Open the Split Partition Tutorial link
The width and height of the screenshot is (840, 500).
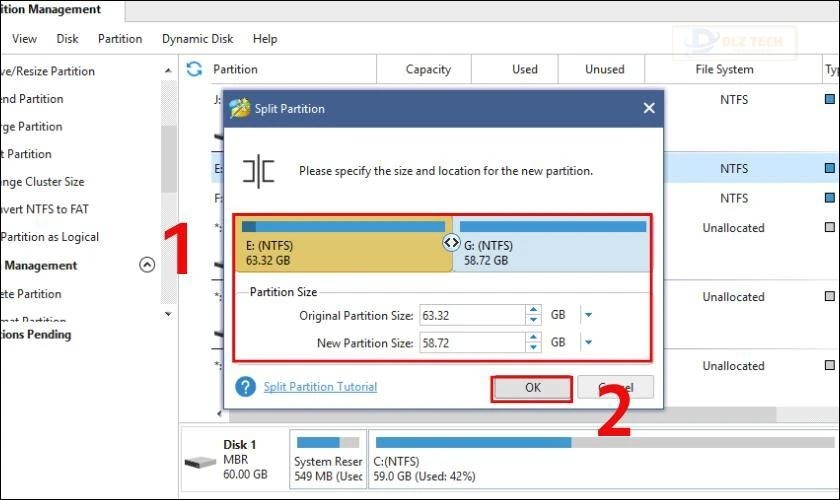click(320, 386)
